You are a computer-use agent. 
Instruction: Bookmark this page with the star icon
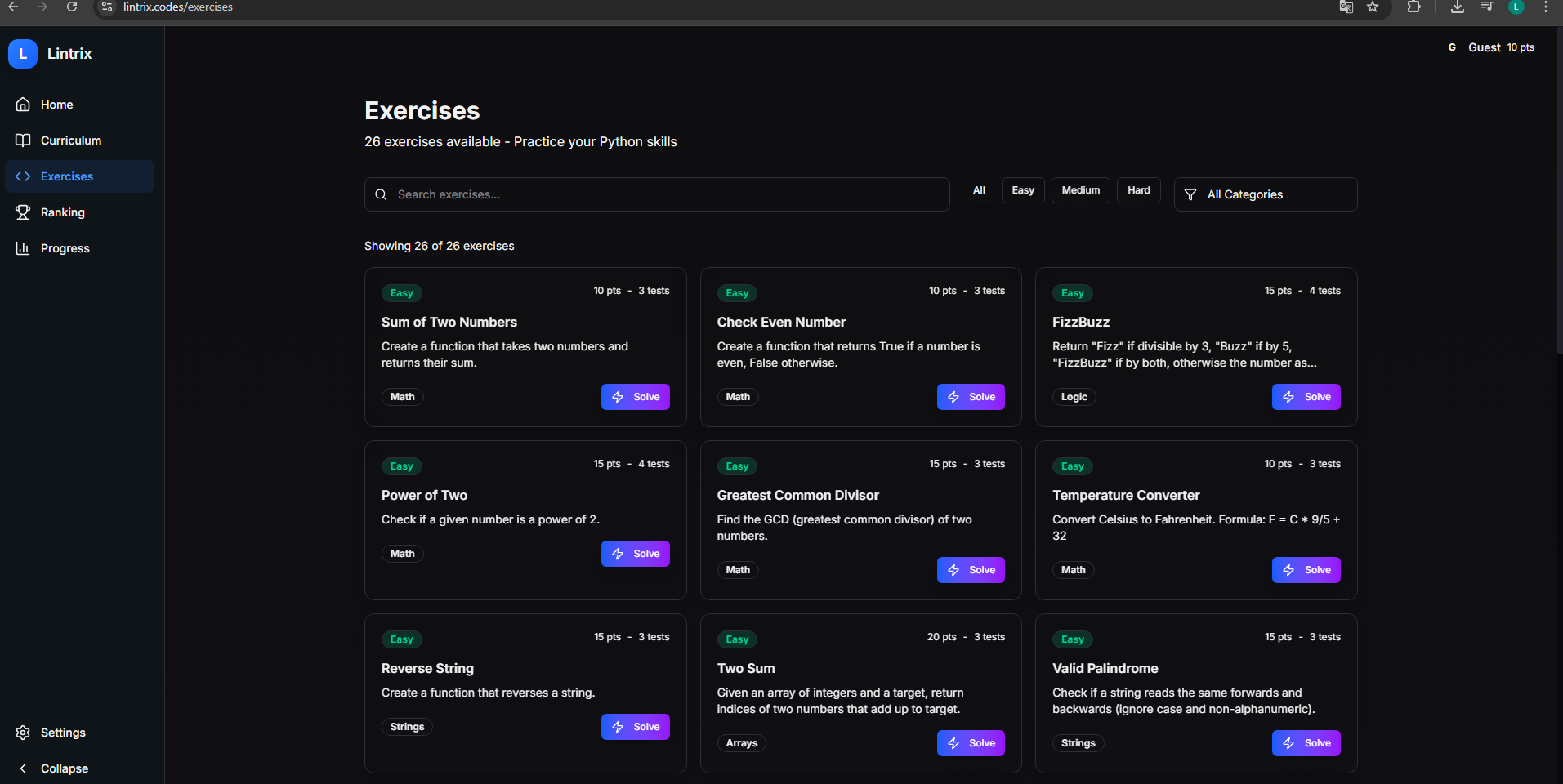1373,7
